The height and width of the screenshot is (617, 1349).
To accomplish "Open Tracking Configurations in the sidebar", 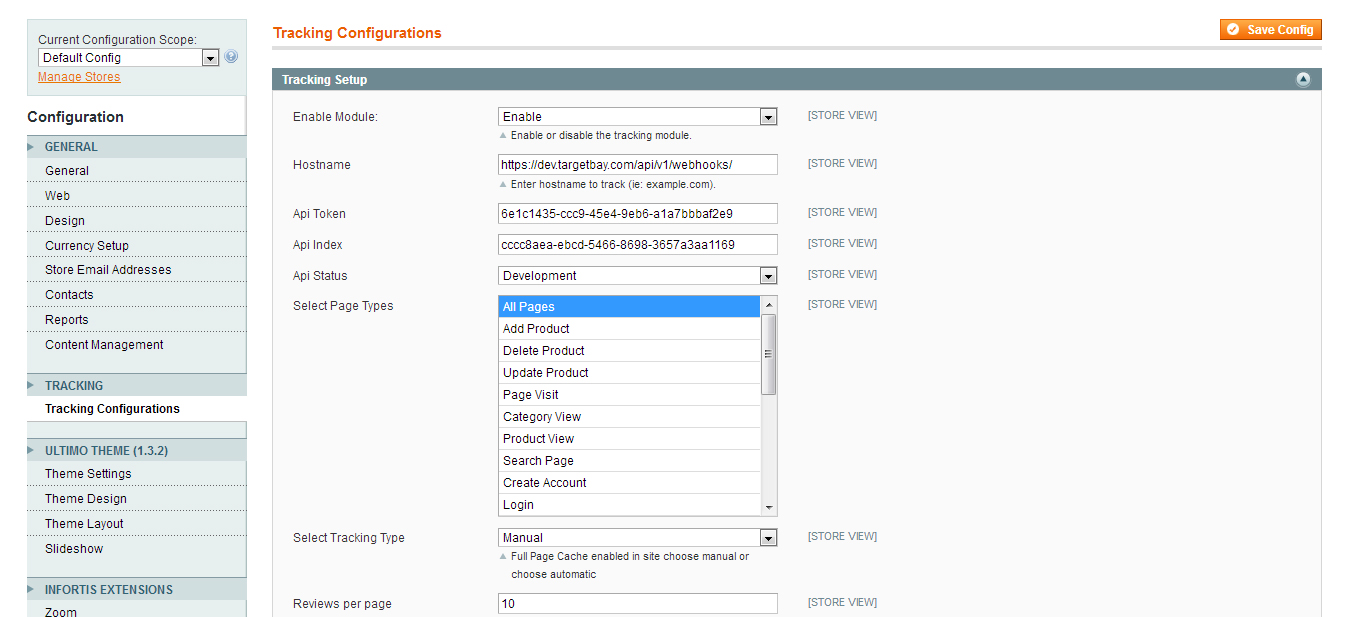I will 111,408.
